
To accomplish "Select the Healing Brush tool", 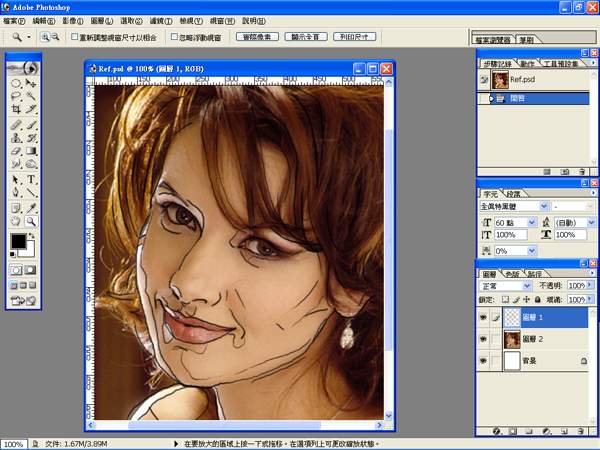I will point(16,125).
